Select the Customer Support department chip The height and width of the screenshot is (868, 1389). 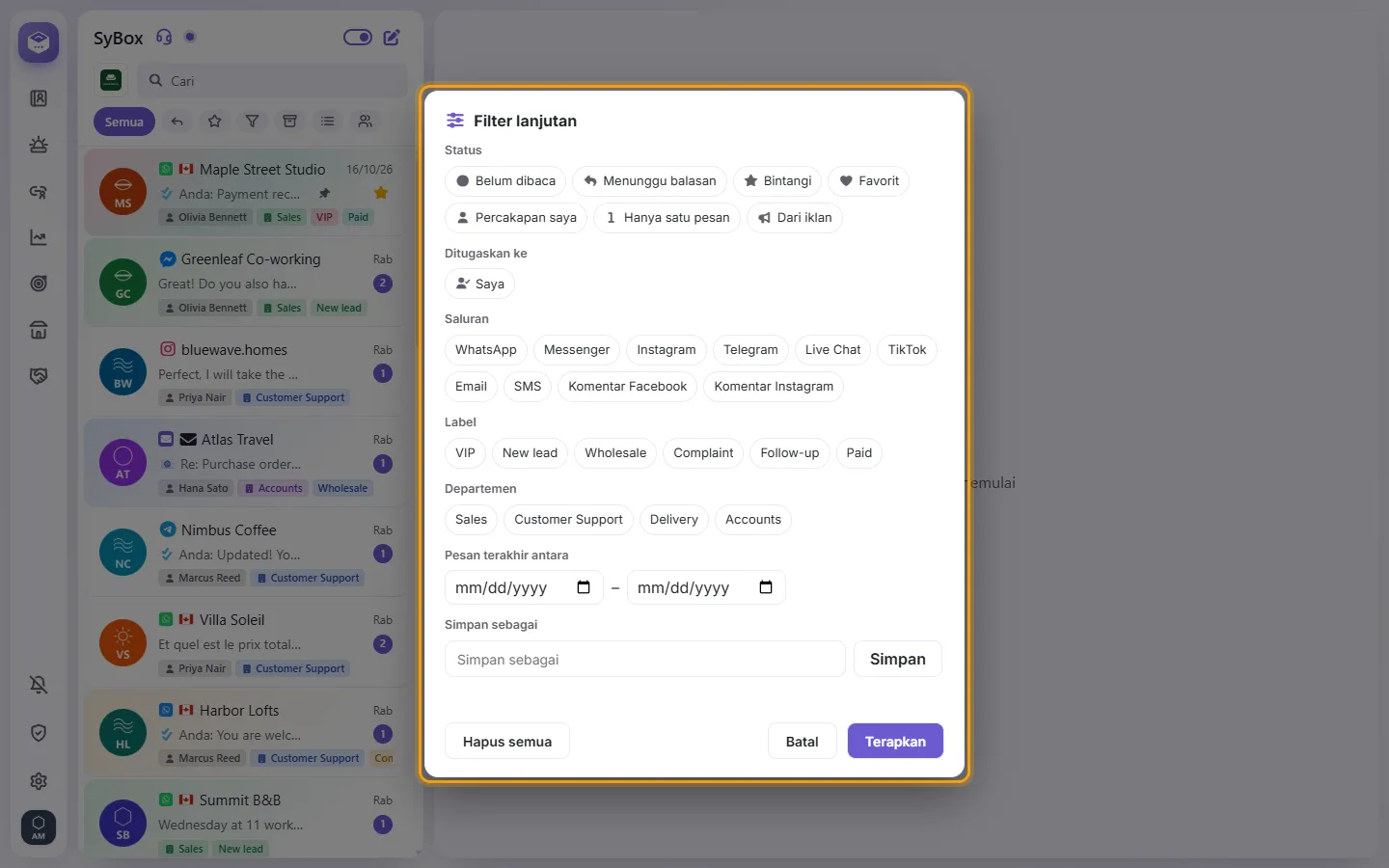[568, 520]
